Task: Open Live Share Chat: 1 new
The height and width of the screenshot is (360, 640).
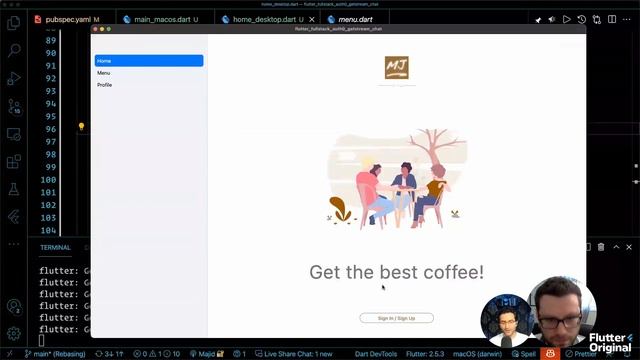Action: point(293,354)
